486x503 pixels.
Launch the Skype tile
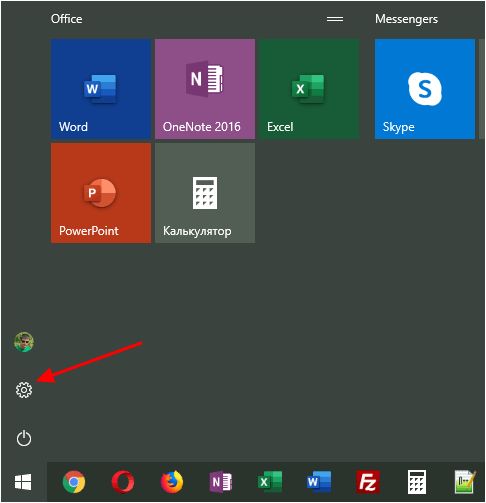[x=425, y=89]
